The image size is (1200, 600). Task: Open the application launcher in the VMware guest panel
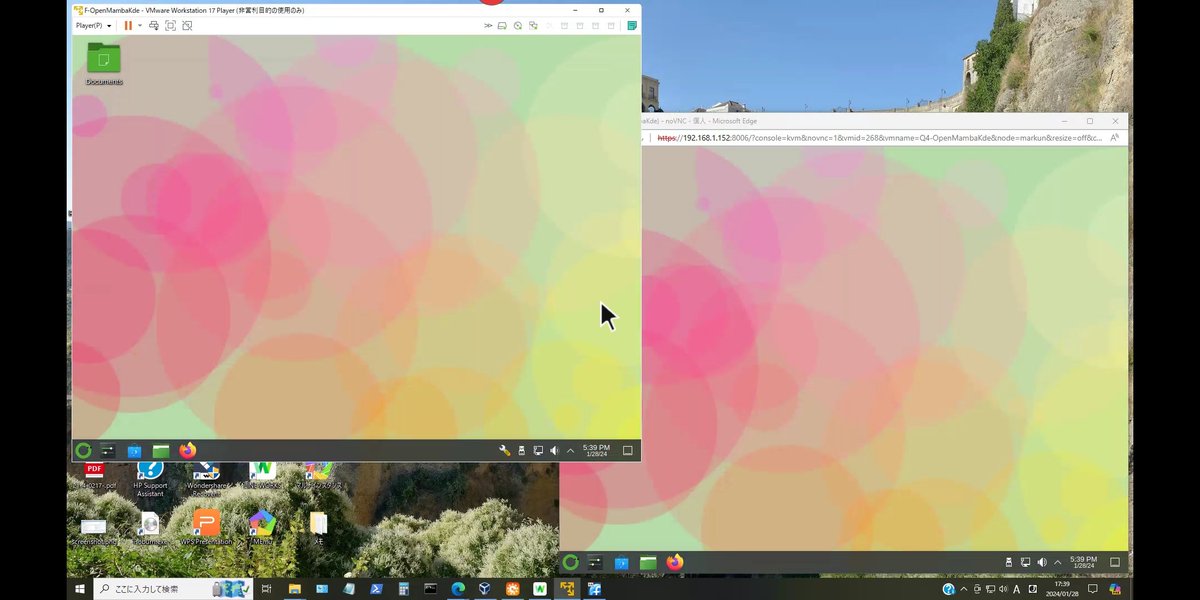[84, 451]
